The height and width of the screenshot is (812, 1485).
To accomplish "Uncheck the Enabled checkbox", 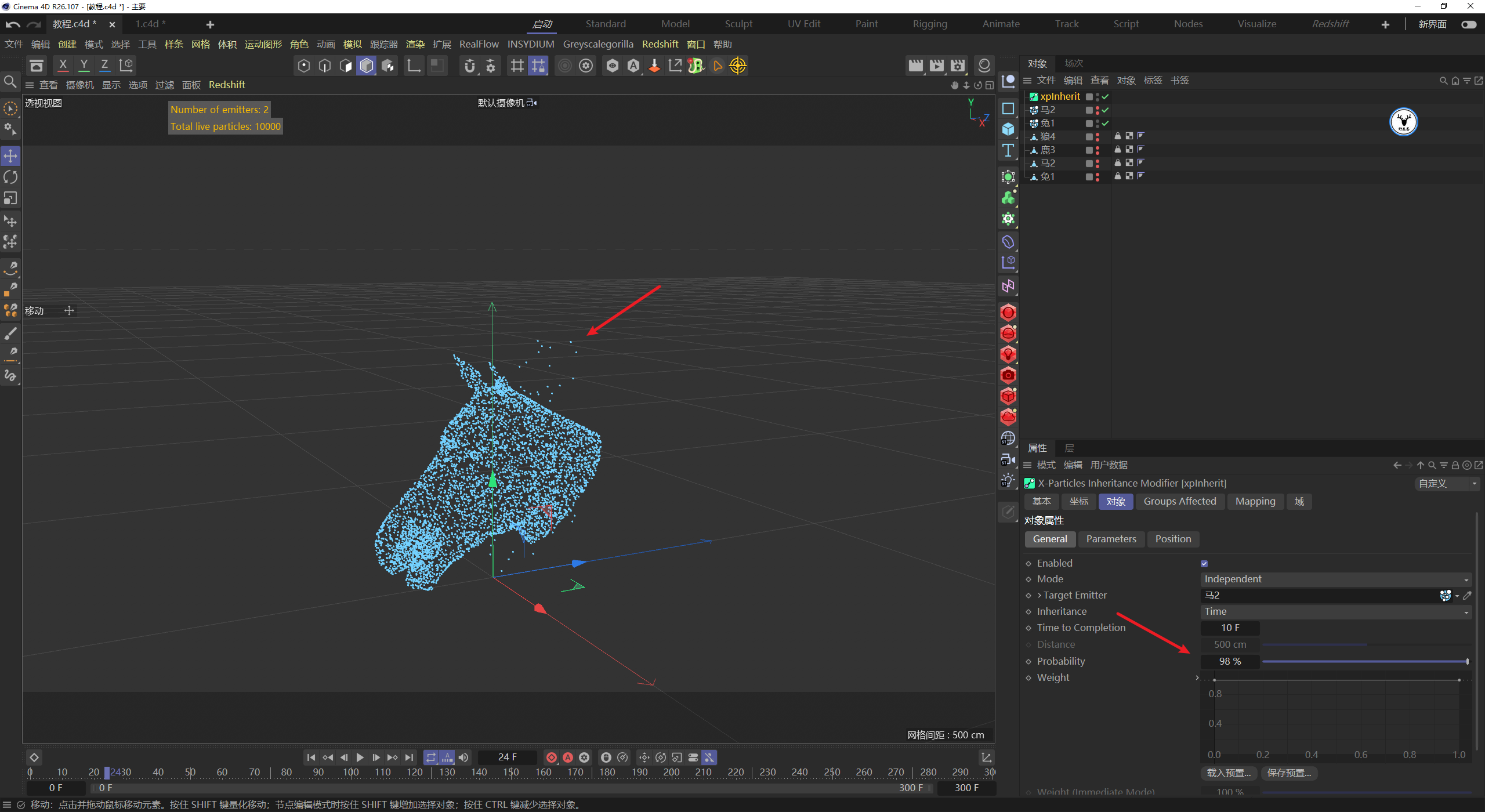I will tap(1204, 563).
